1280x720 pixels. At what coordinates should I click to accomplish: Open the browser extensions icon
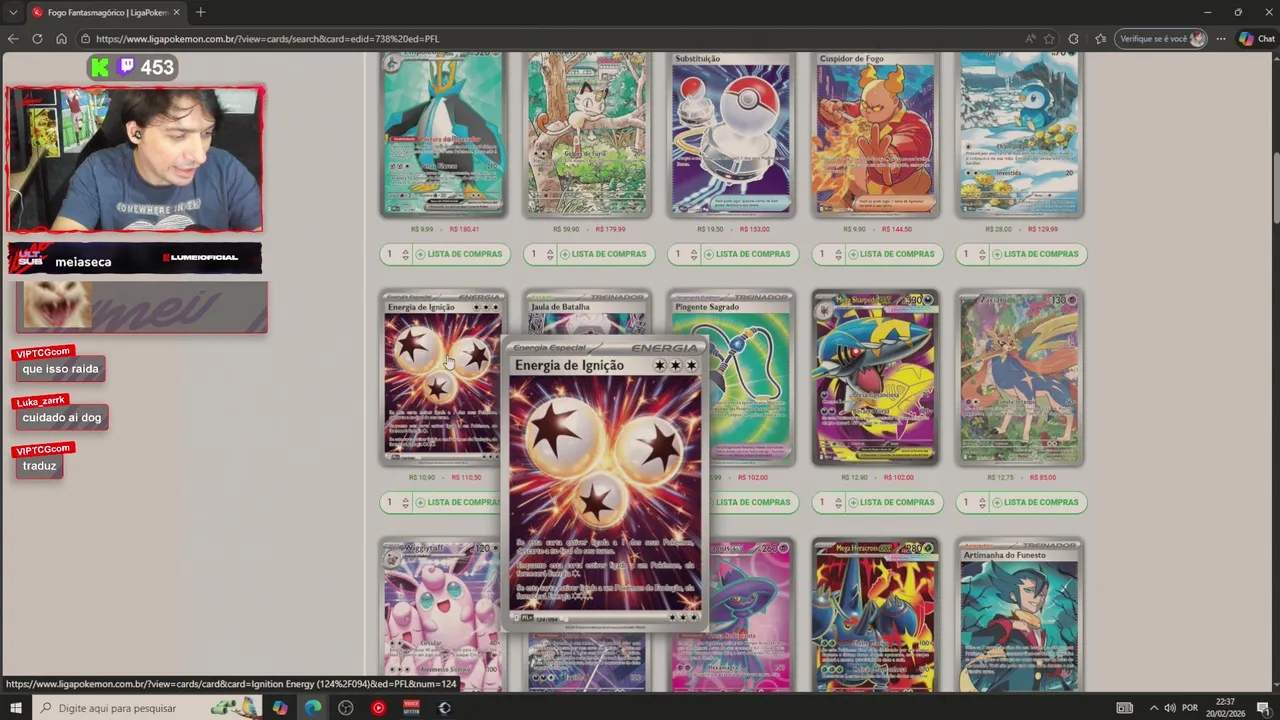[x=1074, y=39]
